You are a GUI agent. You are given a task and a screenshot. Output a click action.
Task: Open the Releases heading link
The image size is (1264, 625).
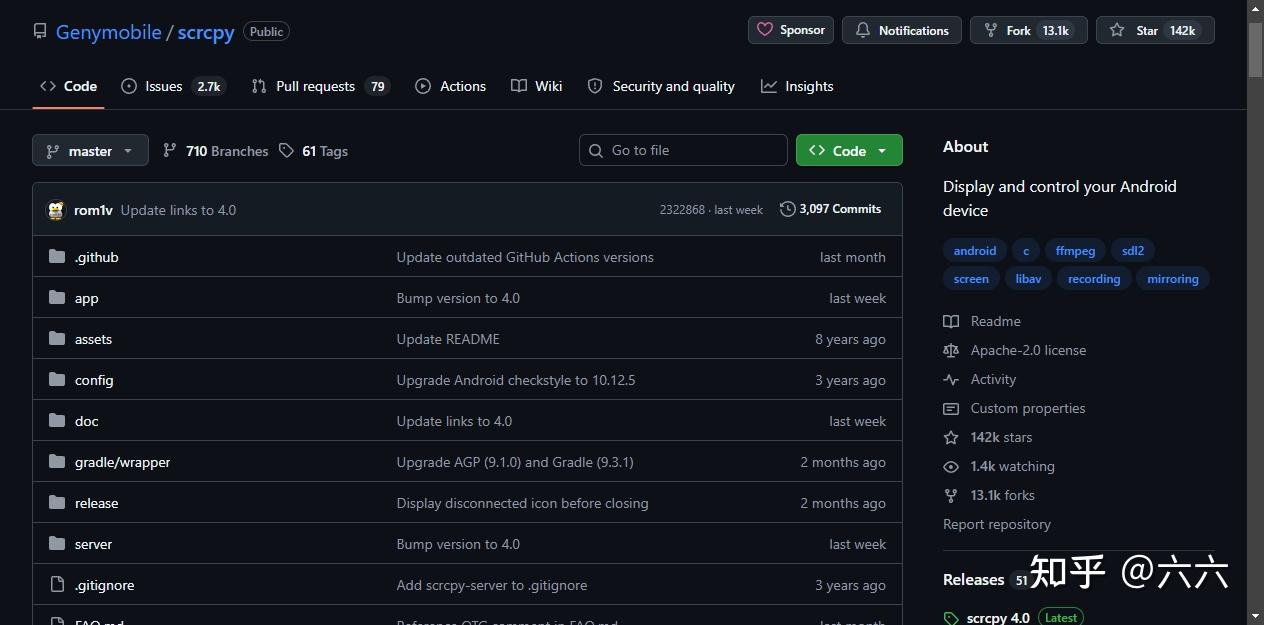click(x=973, y=580)
